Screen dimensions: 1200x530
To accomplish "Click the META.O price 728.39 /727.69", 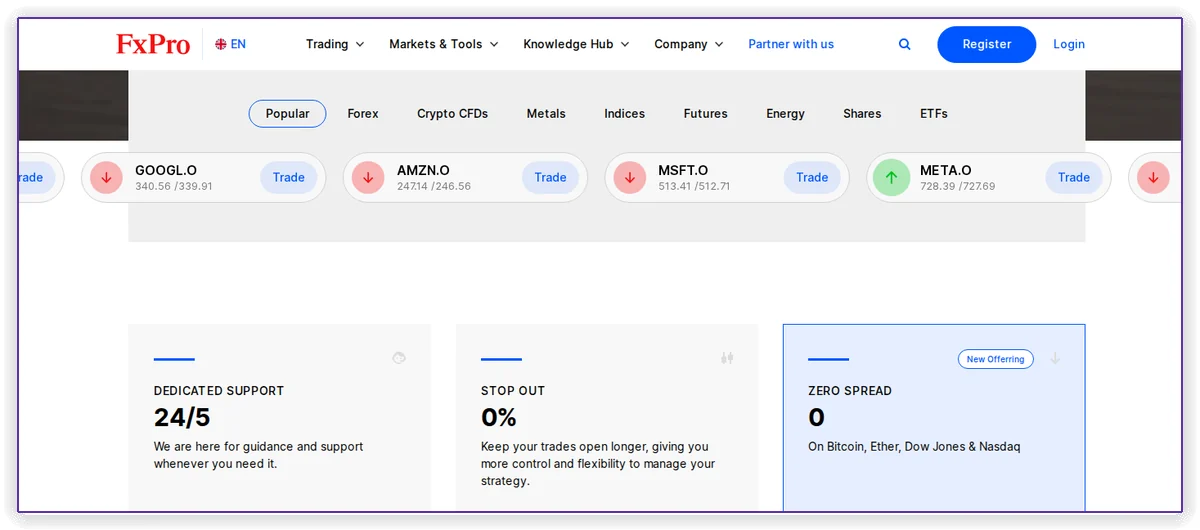I will (x=958, y=187).
